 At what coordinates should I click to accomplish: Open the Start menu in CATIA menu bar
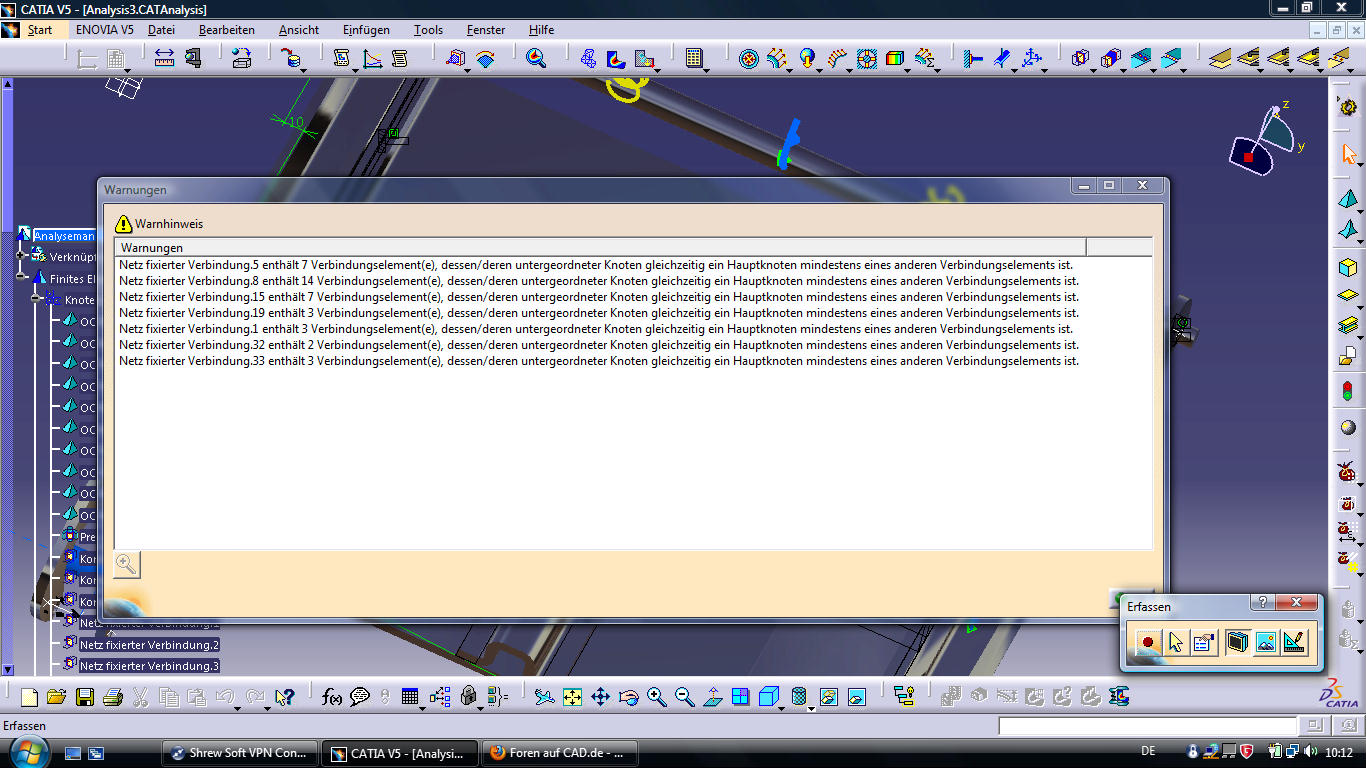click(x=40, y=30)
